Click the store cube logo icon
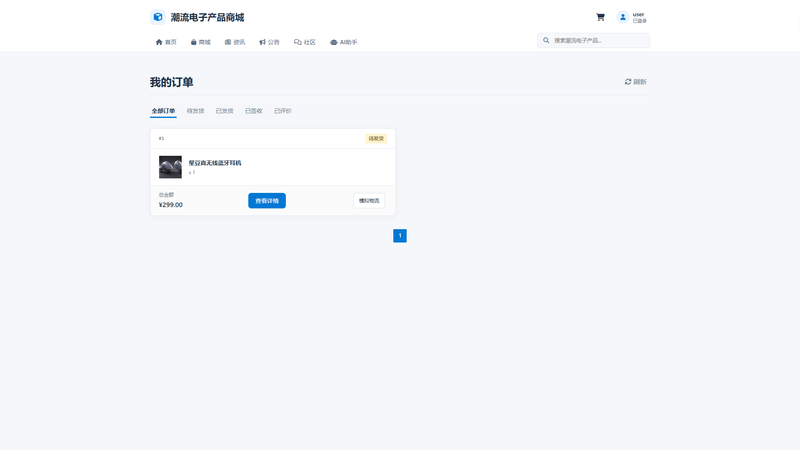The image size is (800, 450). [158, 17]
